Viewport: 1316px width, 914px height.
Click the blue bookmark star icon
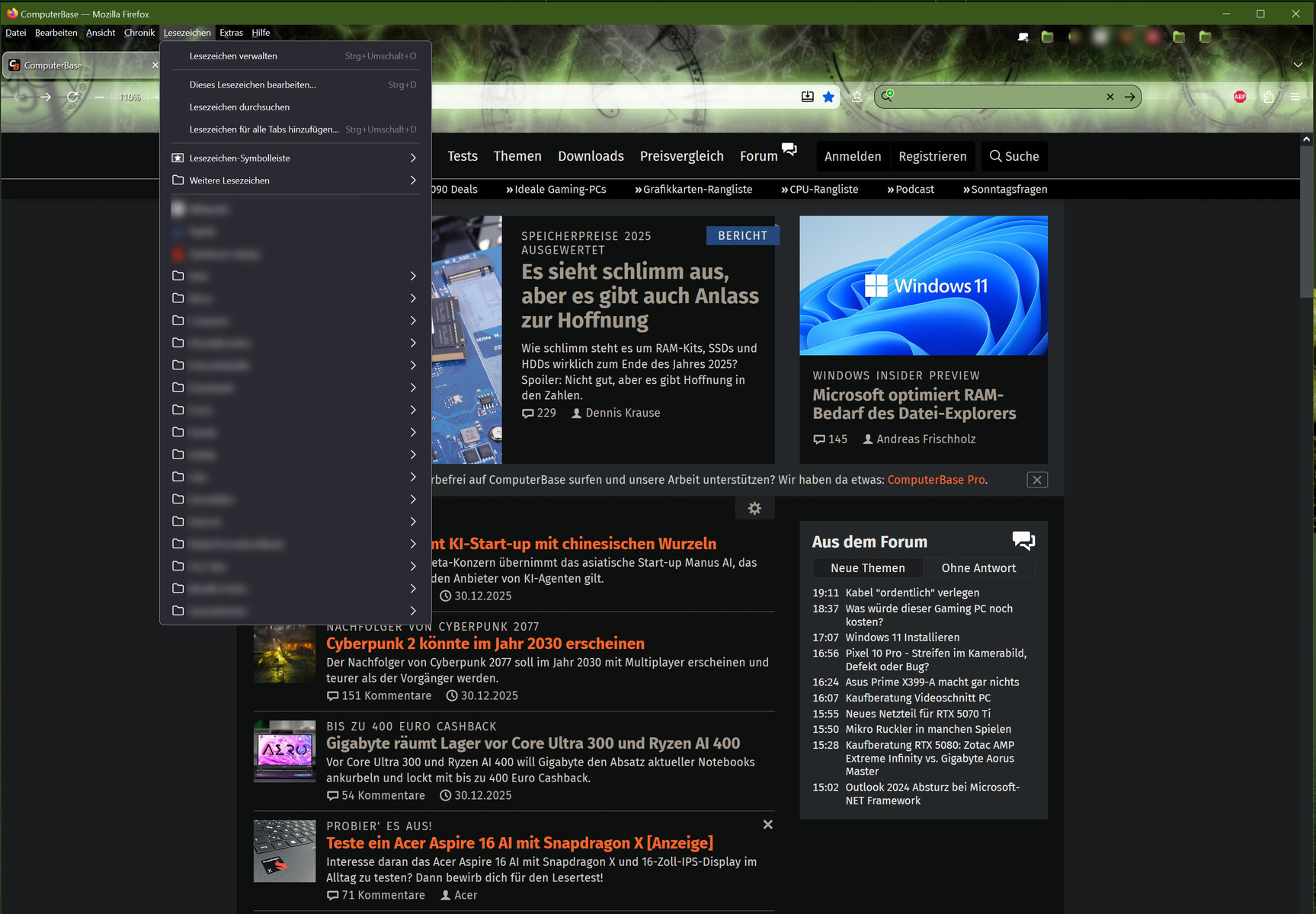click(828, 97)
